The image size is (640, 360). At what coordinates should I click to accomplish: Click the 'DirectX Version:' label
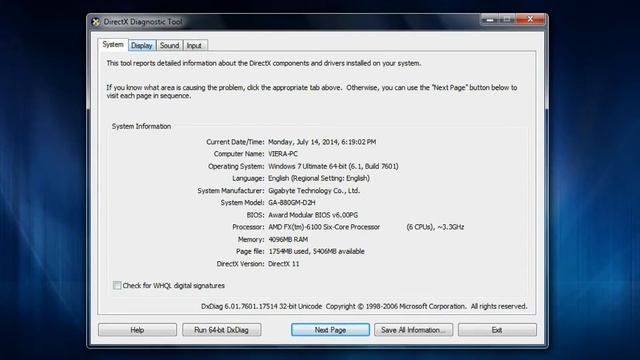click(240, 264)
